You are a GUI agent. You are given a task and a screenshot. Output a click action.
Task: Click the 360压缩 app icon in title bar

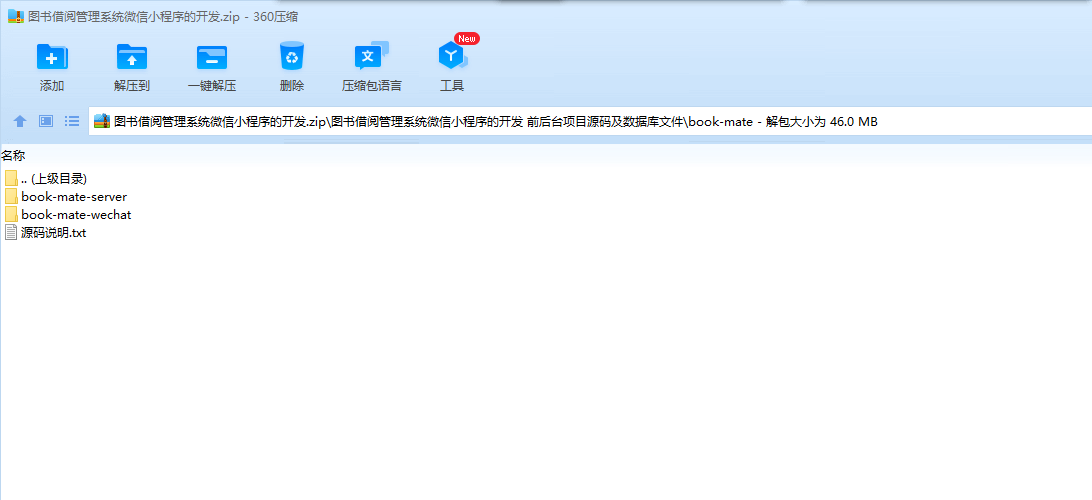pyautogui.click(x=16, y=17)
